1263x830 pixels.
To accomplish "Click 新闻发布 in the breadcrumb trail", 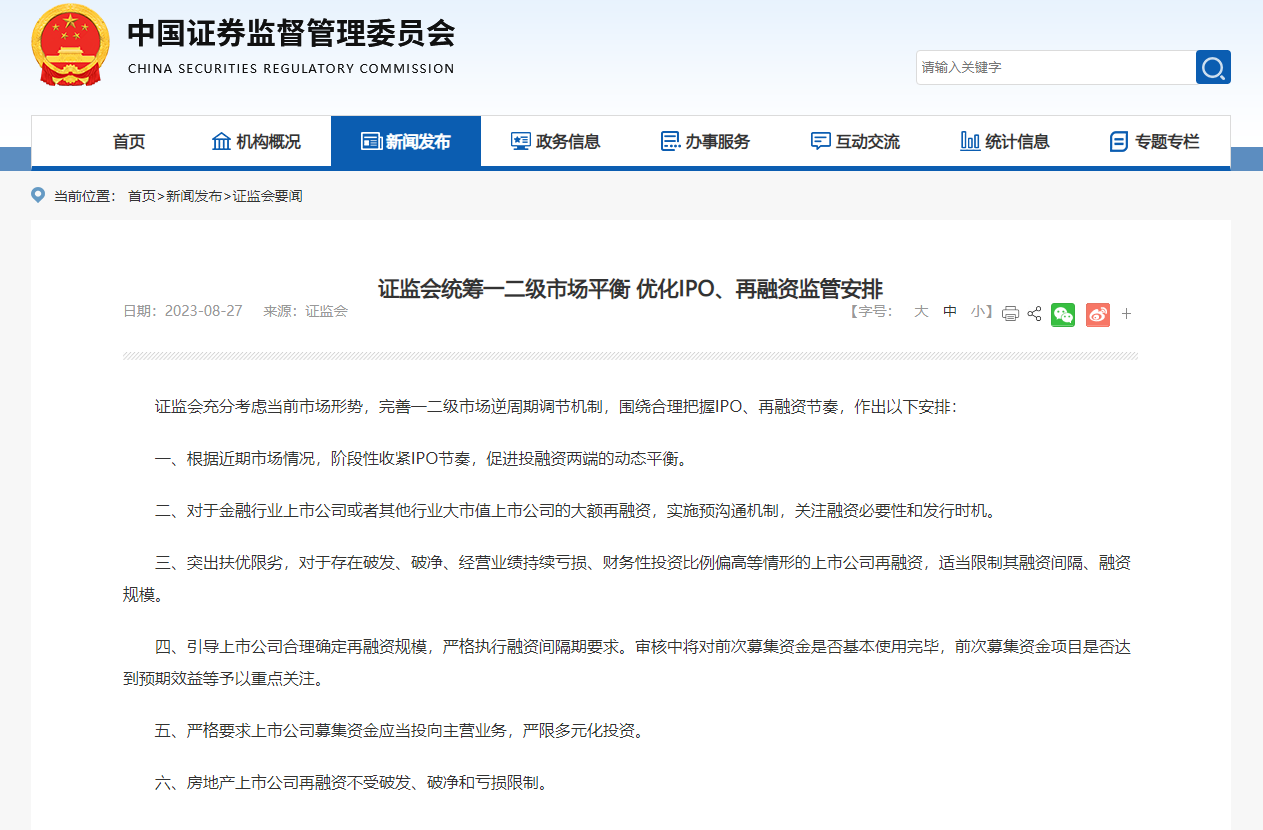I will (194, 196).
